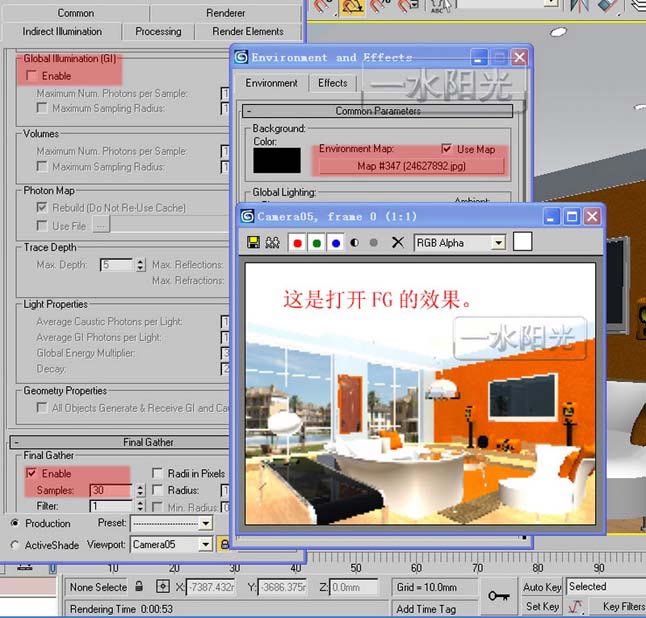Screen dimensions: 646x618
Task: Open the Viewport Camera05 dropdown
Action: (206, 545)
